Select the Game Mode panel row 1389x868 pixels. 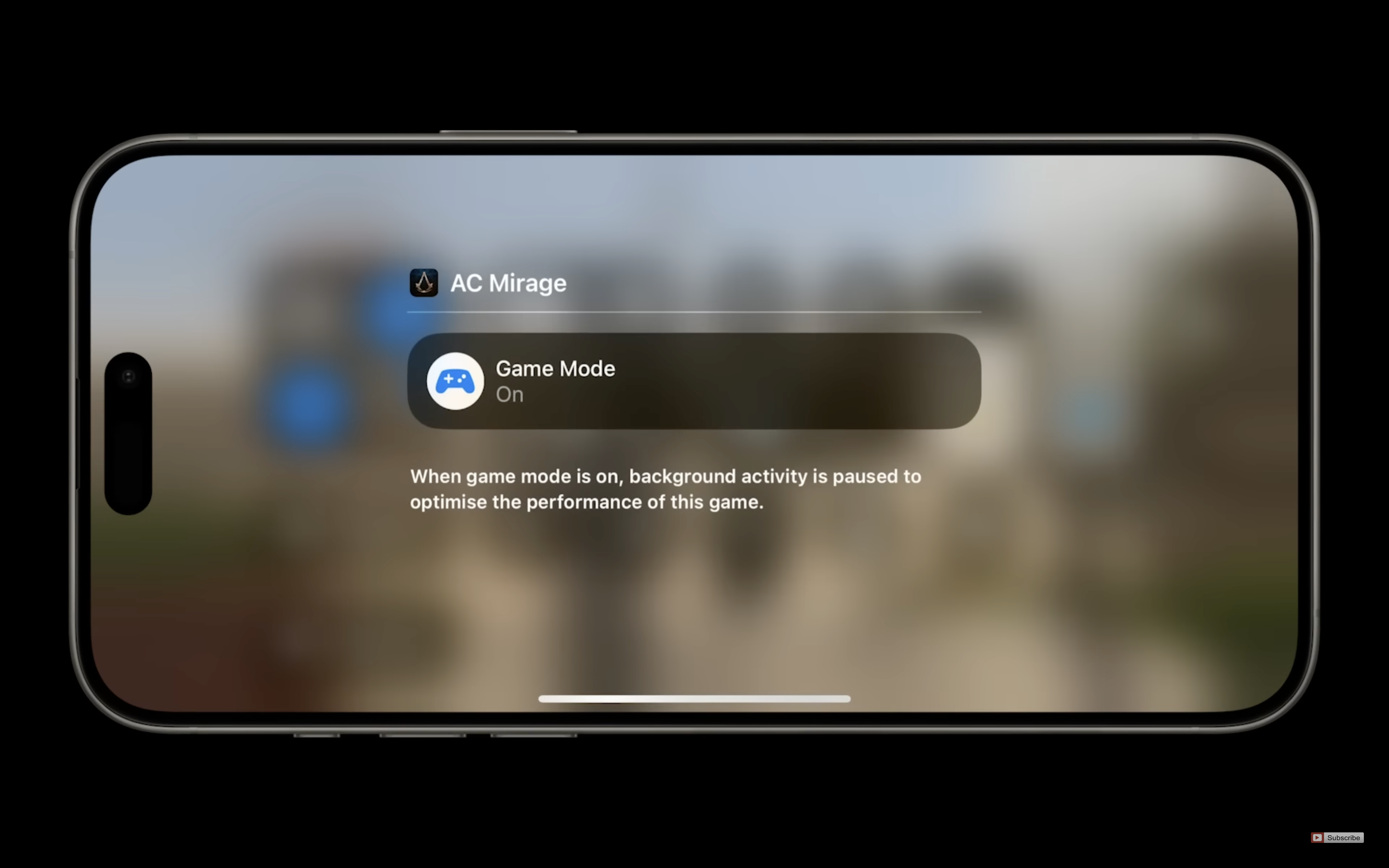[694, 380]
